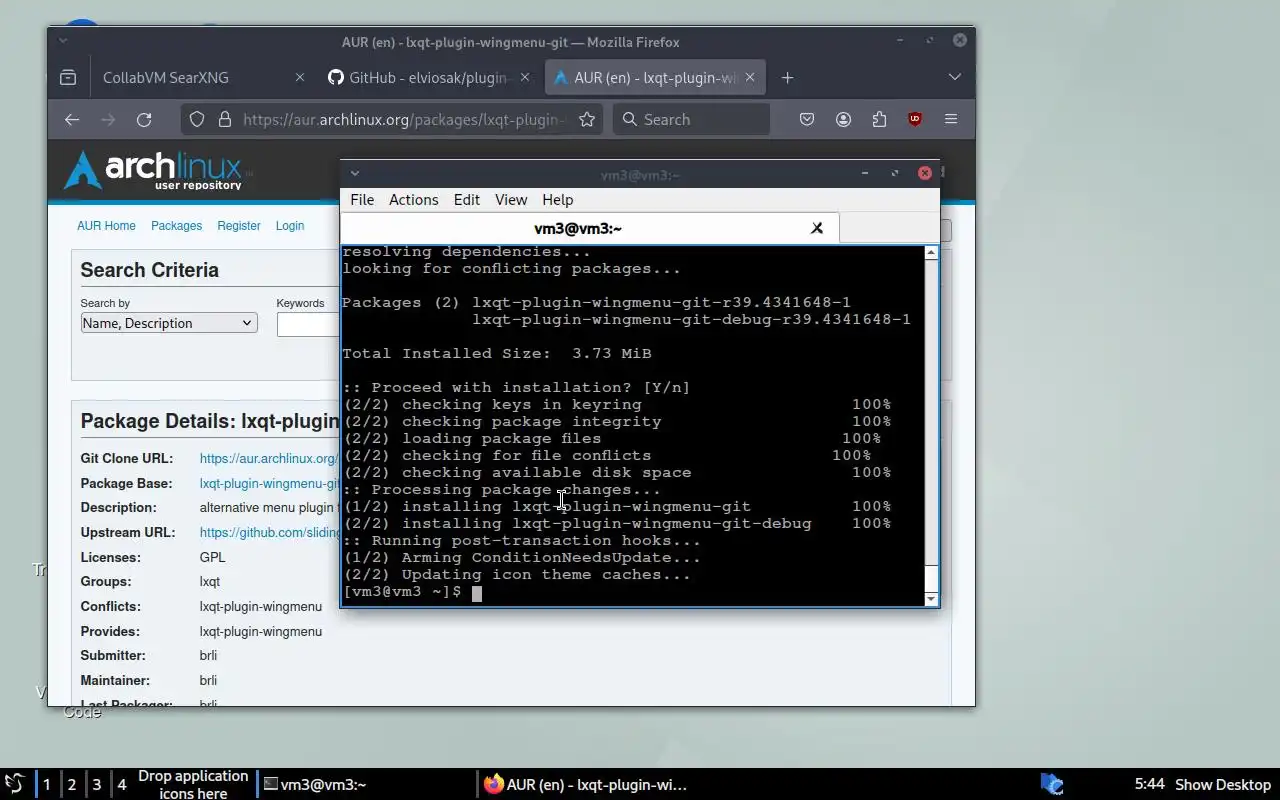Click Firefox forward arrow button

108,119
